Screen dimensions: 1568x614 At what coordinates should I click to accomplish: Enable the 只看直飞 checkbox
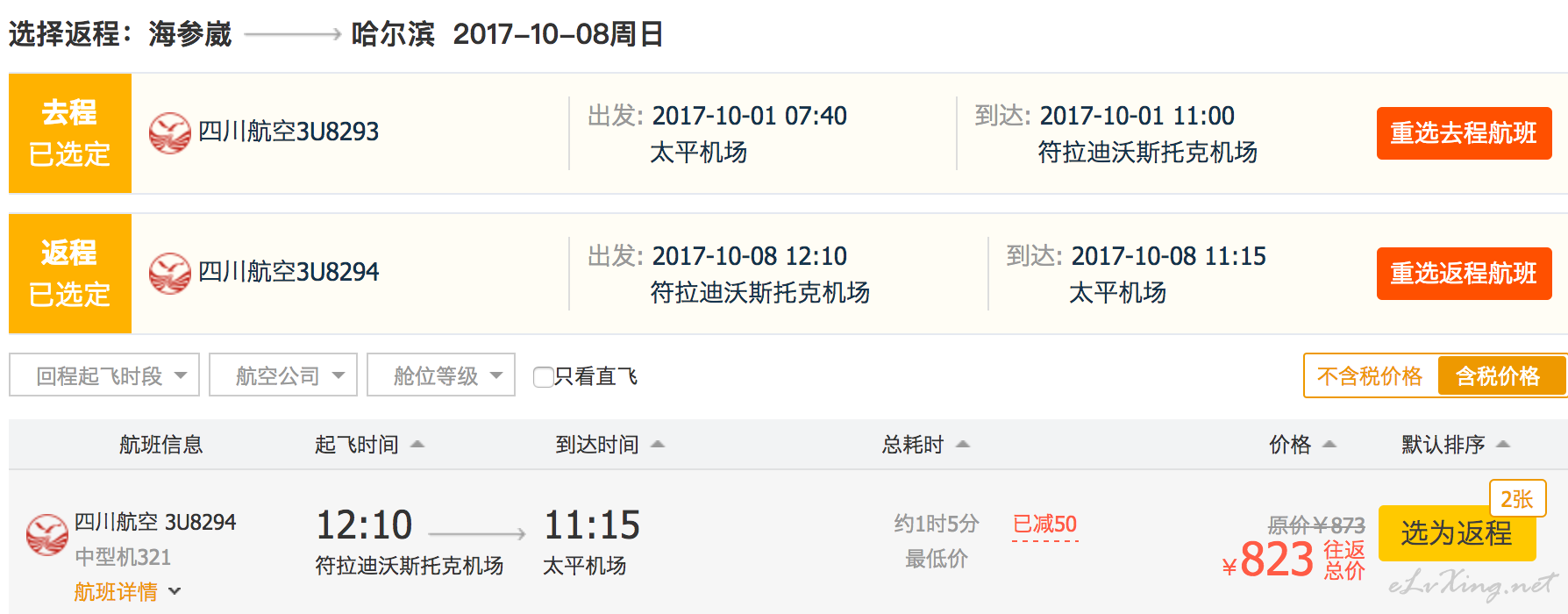(x=544, y=377)
